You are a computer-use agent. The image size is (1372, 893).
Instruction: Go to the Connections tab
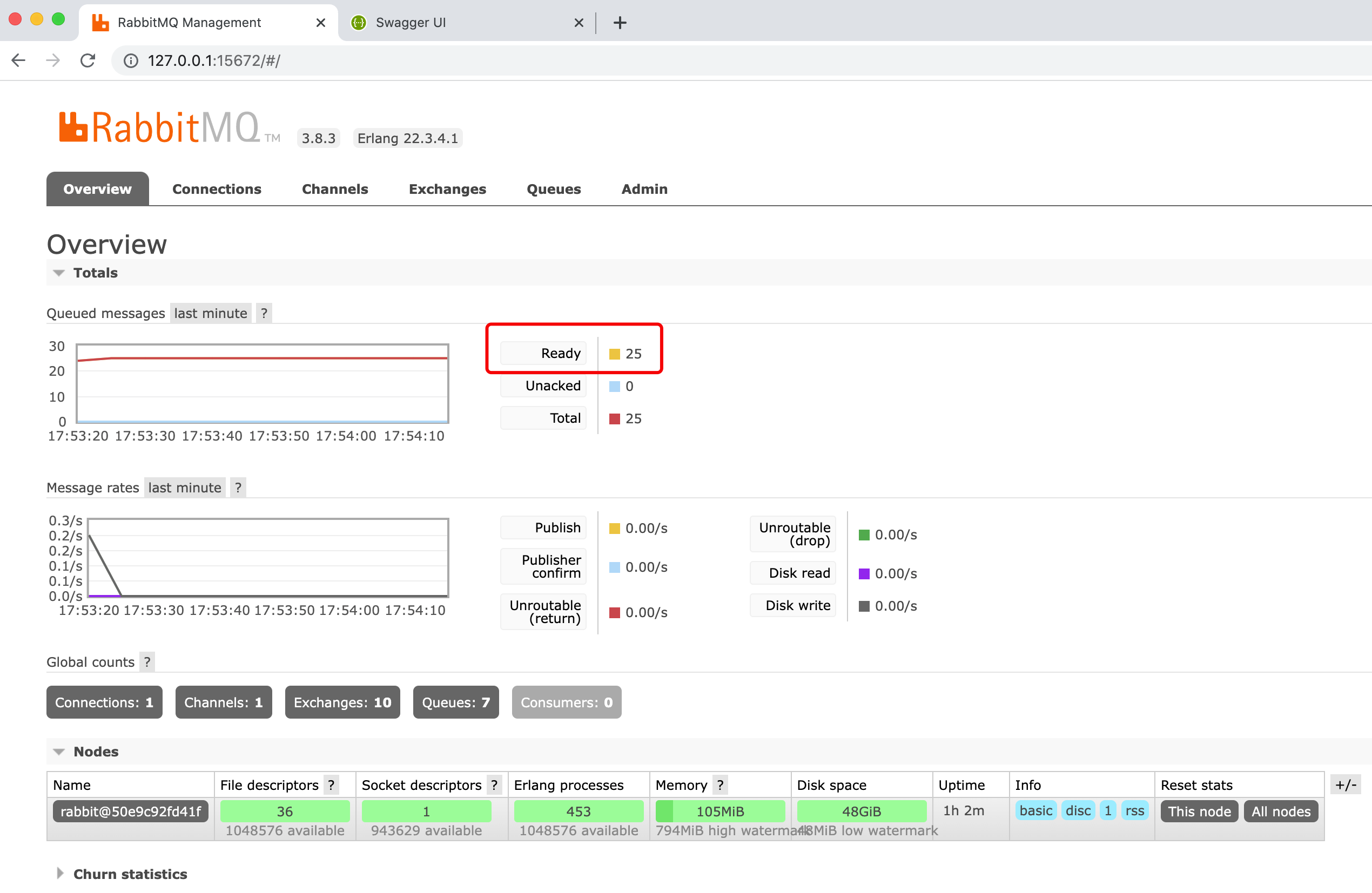tap(217, 189)
